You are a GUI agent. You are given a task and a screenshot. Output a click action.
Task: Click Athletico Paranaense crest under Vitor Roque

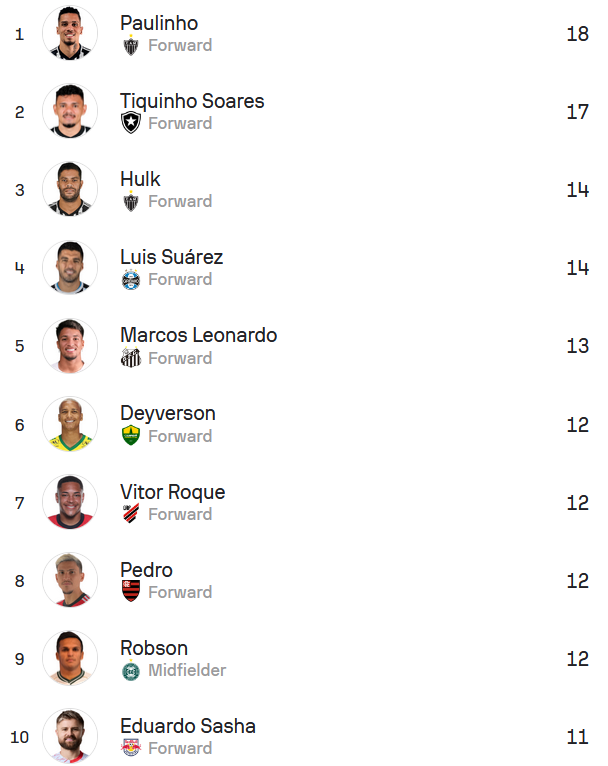coord(131,514)
